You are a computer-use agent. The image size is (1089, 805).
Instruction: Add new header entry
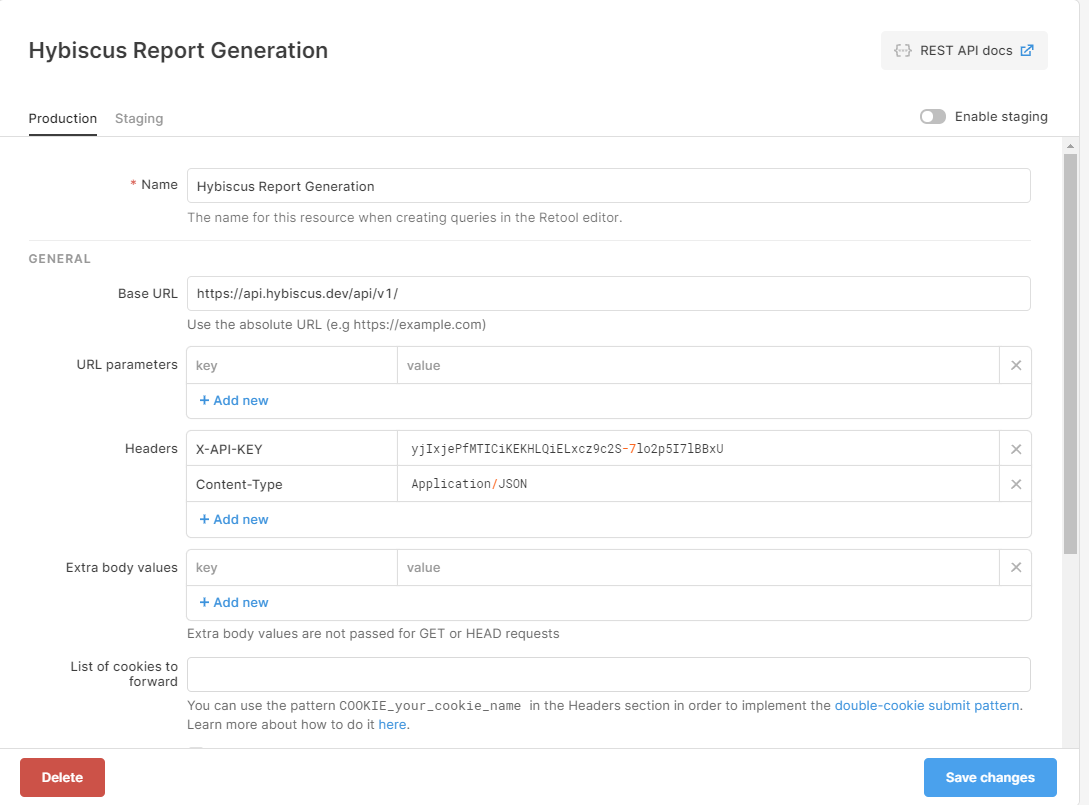tap(234, 520)
